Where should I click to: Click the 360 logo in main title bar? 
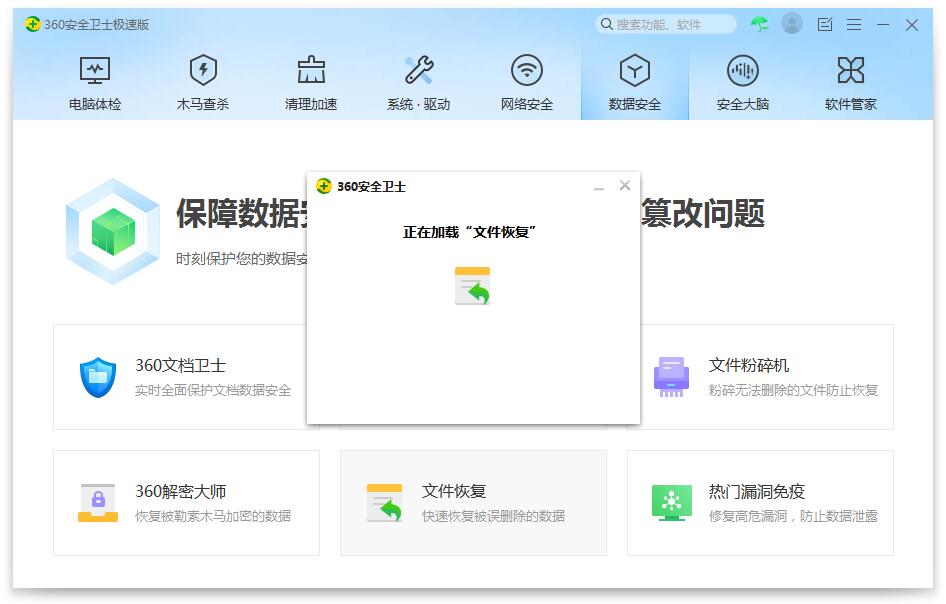pos(33,24)
